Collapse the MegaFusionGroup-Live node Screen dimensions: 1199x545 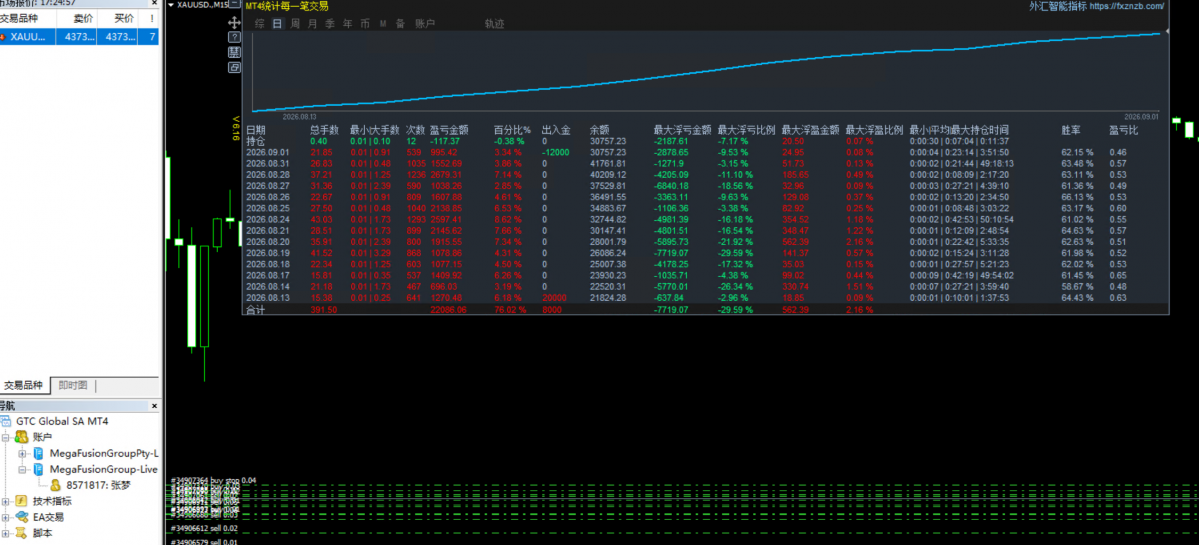(22, 470)
